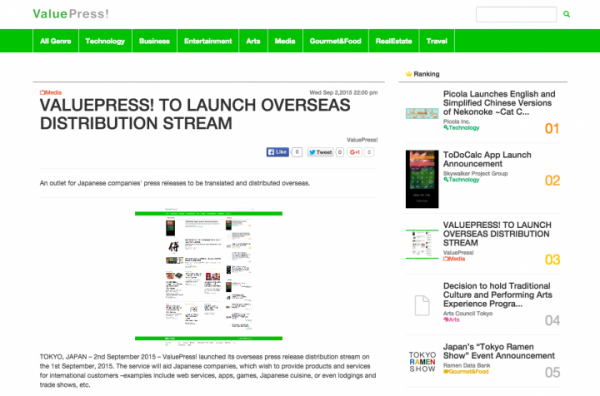Click the Facebook Like button

click(277, 152)
